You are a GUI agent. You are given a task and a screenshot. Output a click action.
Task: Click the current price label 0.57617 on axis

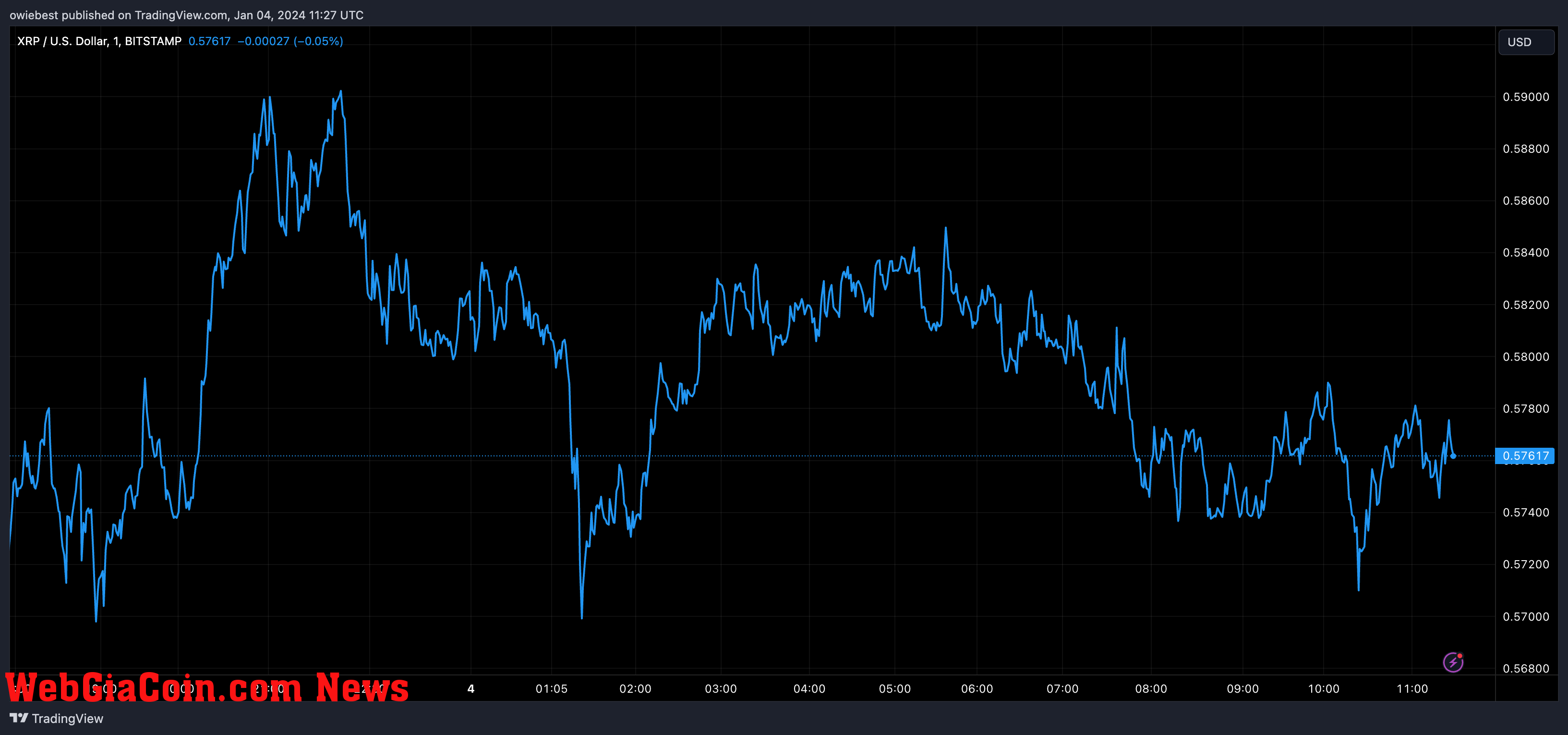pyautogui.click(x=1525, y=455)
